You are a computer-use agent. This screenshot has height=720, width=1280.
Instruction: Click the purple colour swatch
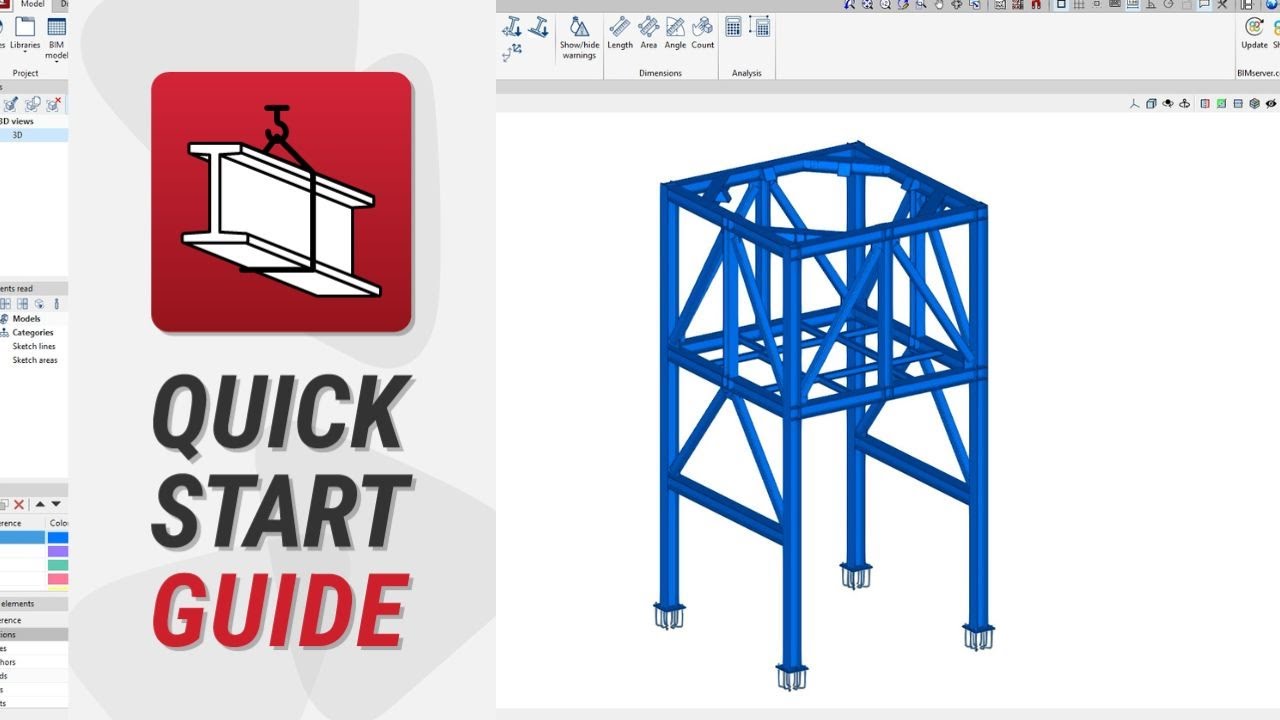(x=58, y=552)
